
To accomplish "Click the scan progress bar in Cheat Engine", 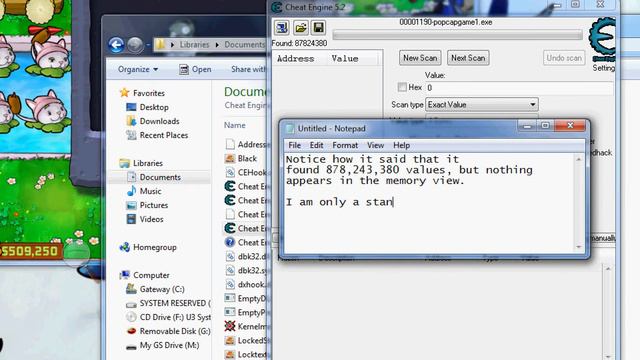I will pos(458,35).
